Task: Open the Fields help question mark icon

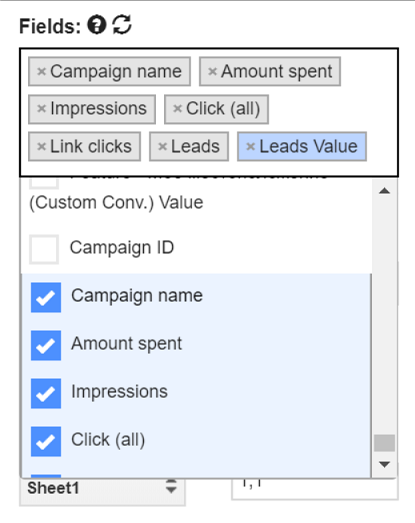Action: click(x=97, y=25)
